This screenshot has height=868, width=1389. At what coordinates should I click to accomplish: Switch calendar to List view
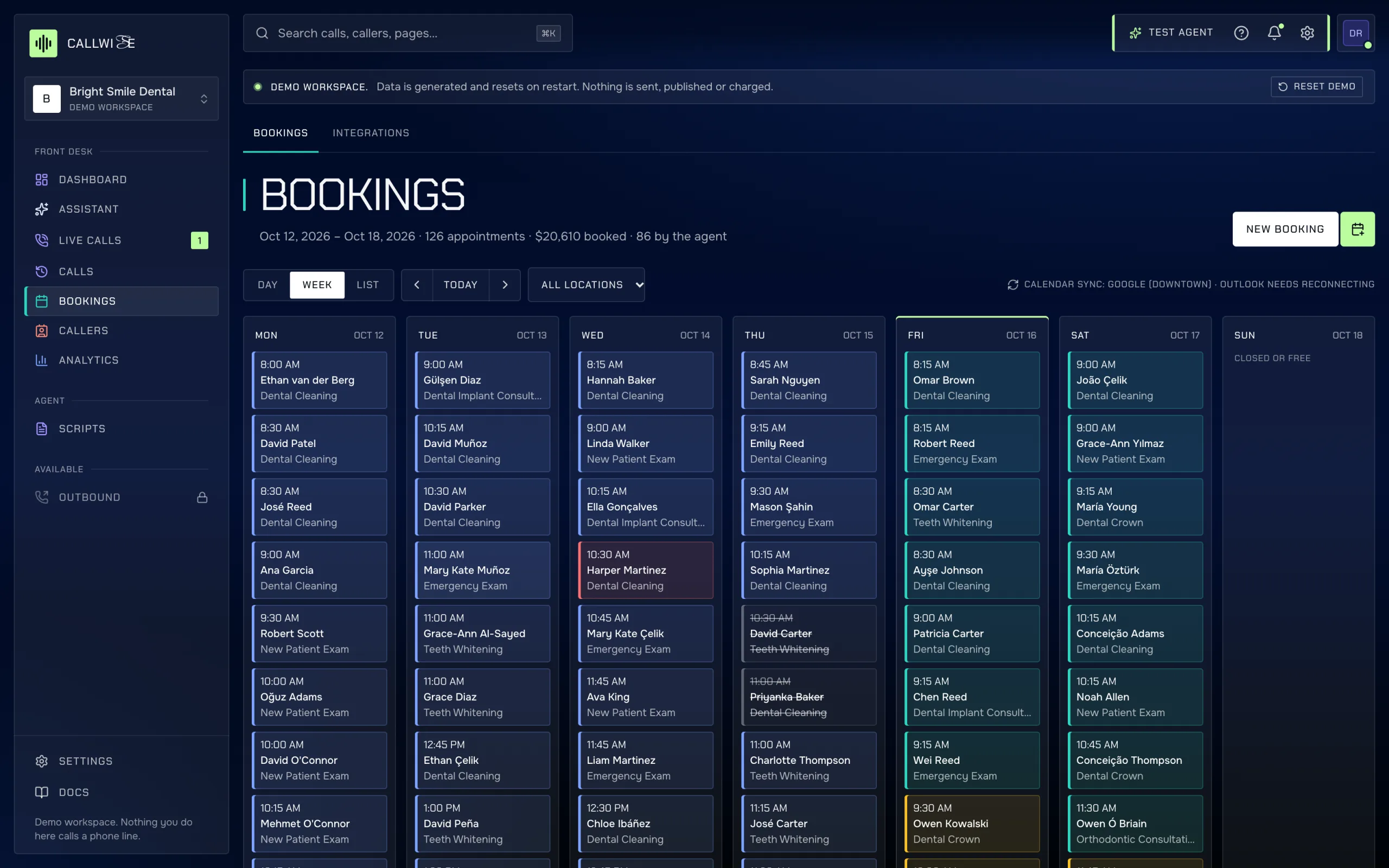[367, 285]
